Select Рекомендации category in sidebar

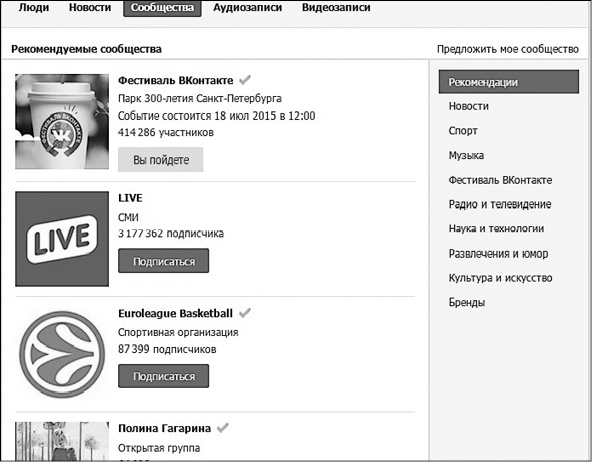click(x=509, y=82)
